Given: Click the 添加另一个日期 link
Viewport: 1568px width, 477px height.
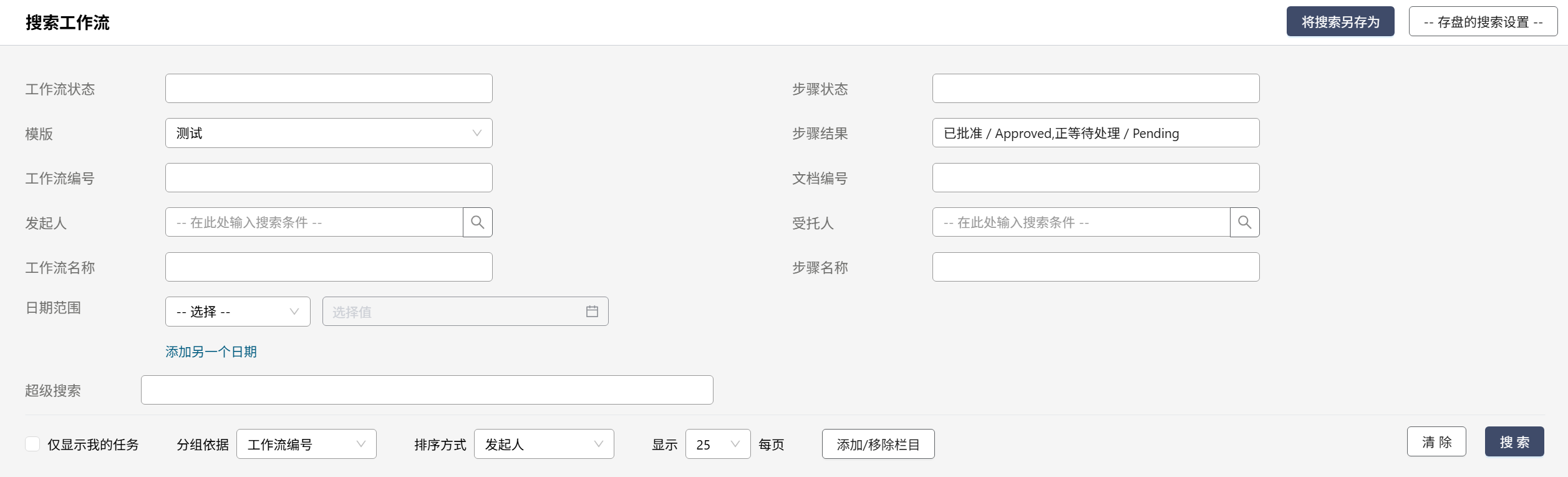Looking at the screenshot, I should point(211,352).
